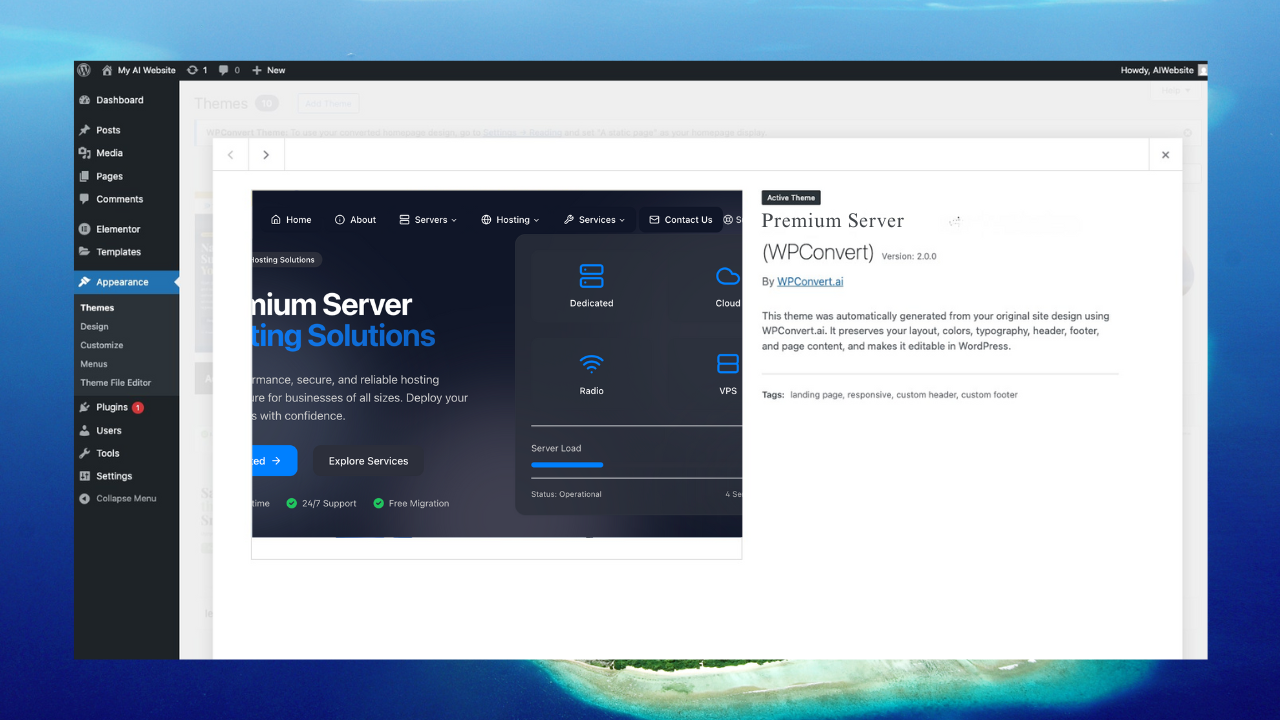Click the Plugins update count badge
Viewport: 1280px width, 720px height.
point(138,407)
